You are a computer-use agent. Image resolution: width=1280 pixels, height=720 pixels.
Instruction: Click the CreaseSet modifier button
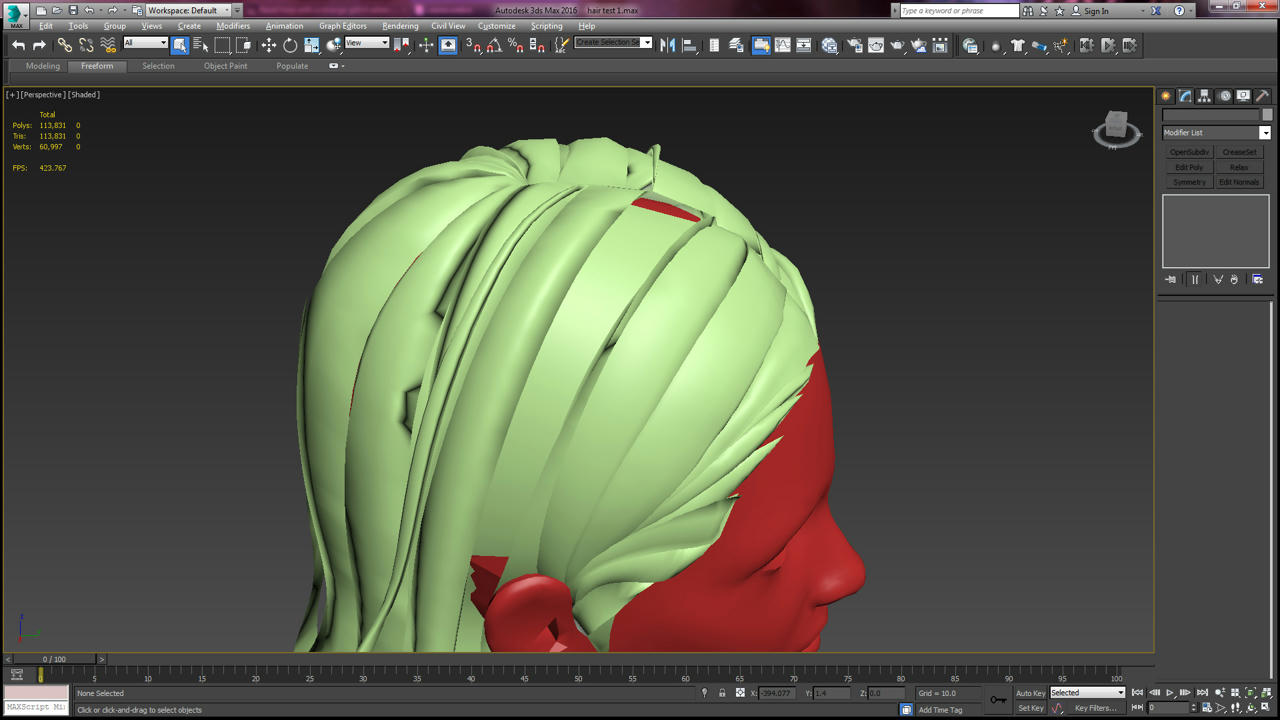[x=1239, y=152]
